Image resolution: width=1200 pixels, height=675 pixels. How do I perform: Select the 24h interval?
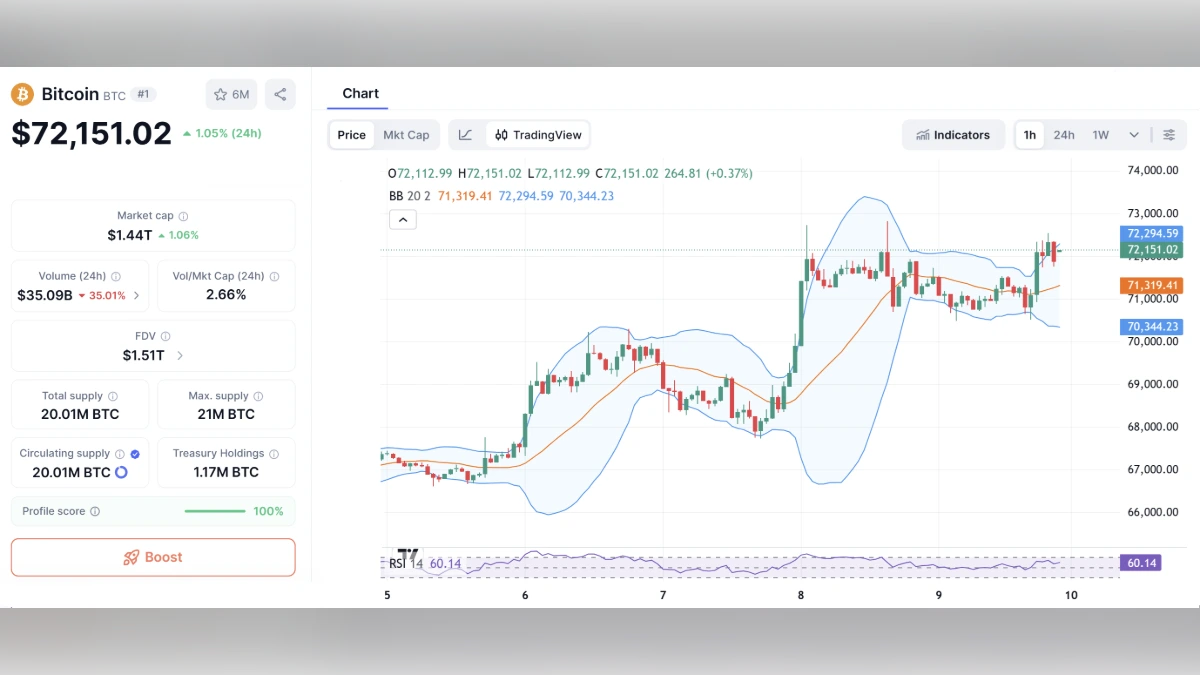(1064, 134)
